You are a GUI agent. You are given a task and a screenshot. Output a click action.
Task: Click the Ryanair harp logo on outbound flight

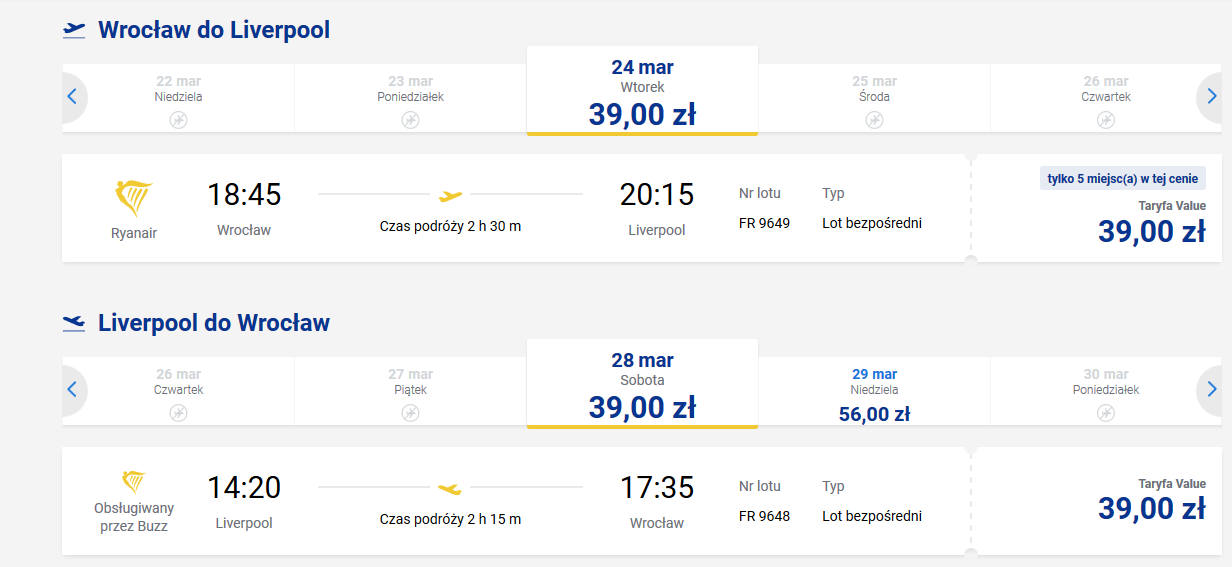click(x=133, y=200)
